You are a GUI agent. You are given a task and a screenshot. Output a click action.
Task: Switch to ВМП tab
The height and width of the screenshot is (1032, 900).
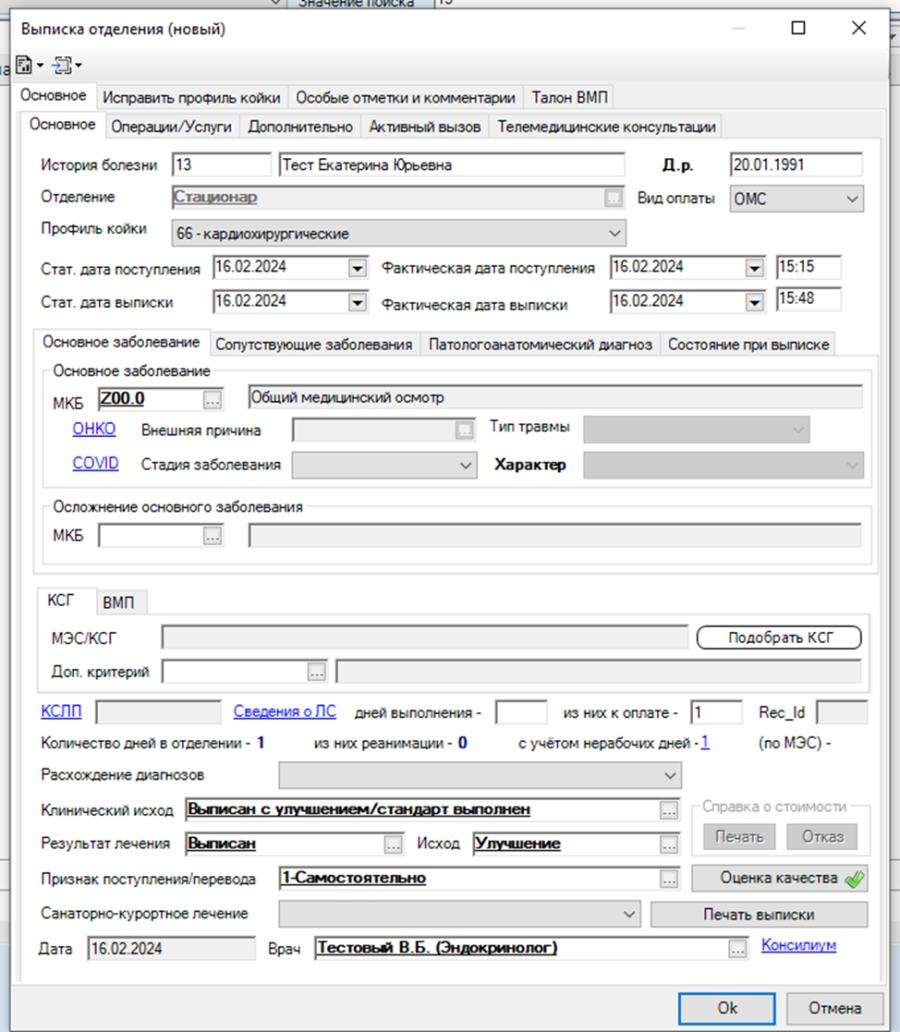click(119, 602)
